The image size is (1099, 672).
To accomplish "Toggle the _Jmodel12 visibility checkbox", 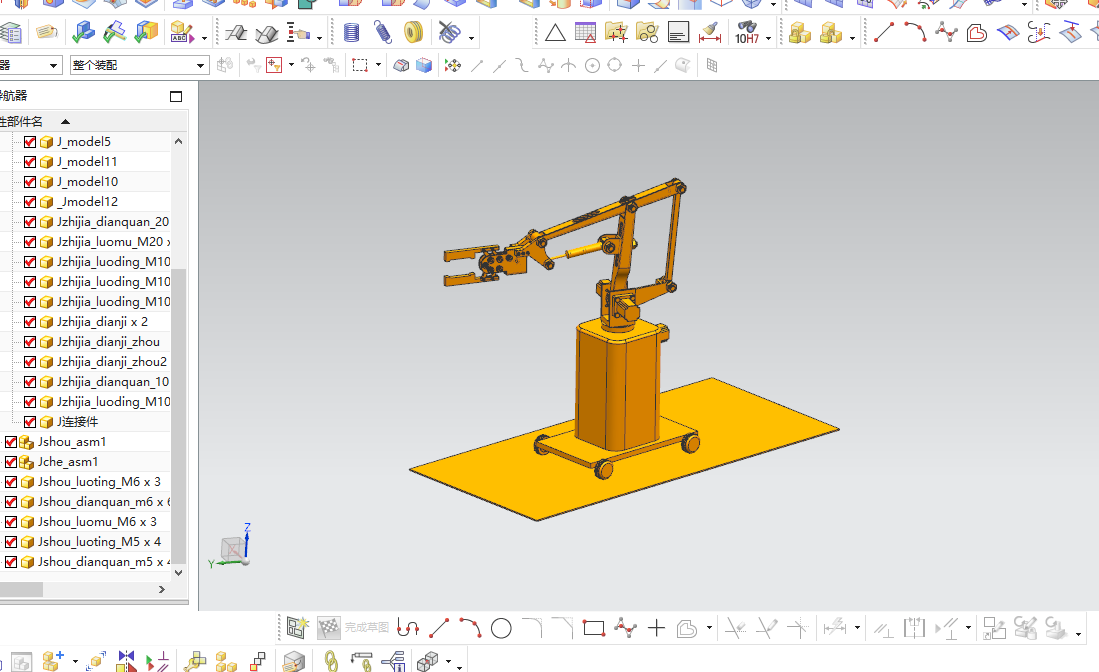I will coord(29,202).
